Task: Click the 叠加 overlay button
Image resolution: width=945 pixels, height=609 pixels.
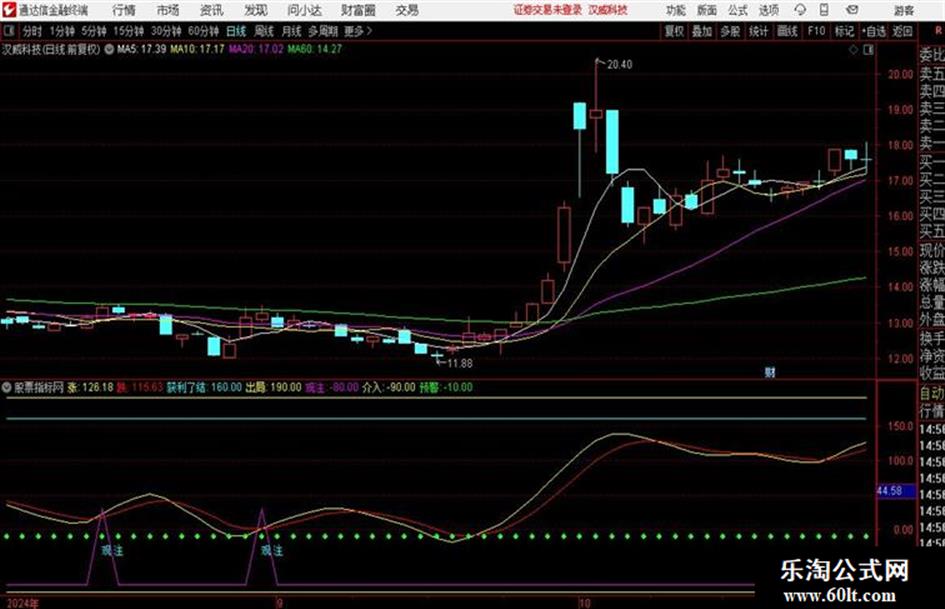Action: (702, 31)
